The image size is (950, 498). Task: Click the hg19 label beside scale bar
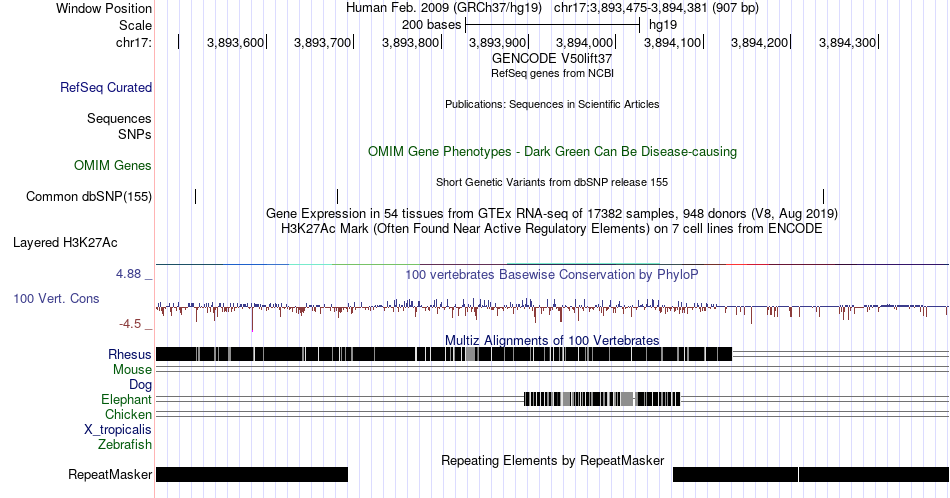pyautogui.click(x=663, y=25)
